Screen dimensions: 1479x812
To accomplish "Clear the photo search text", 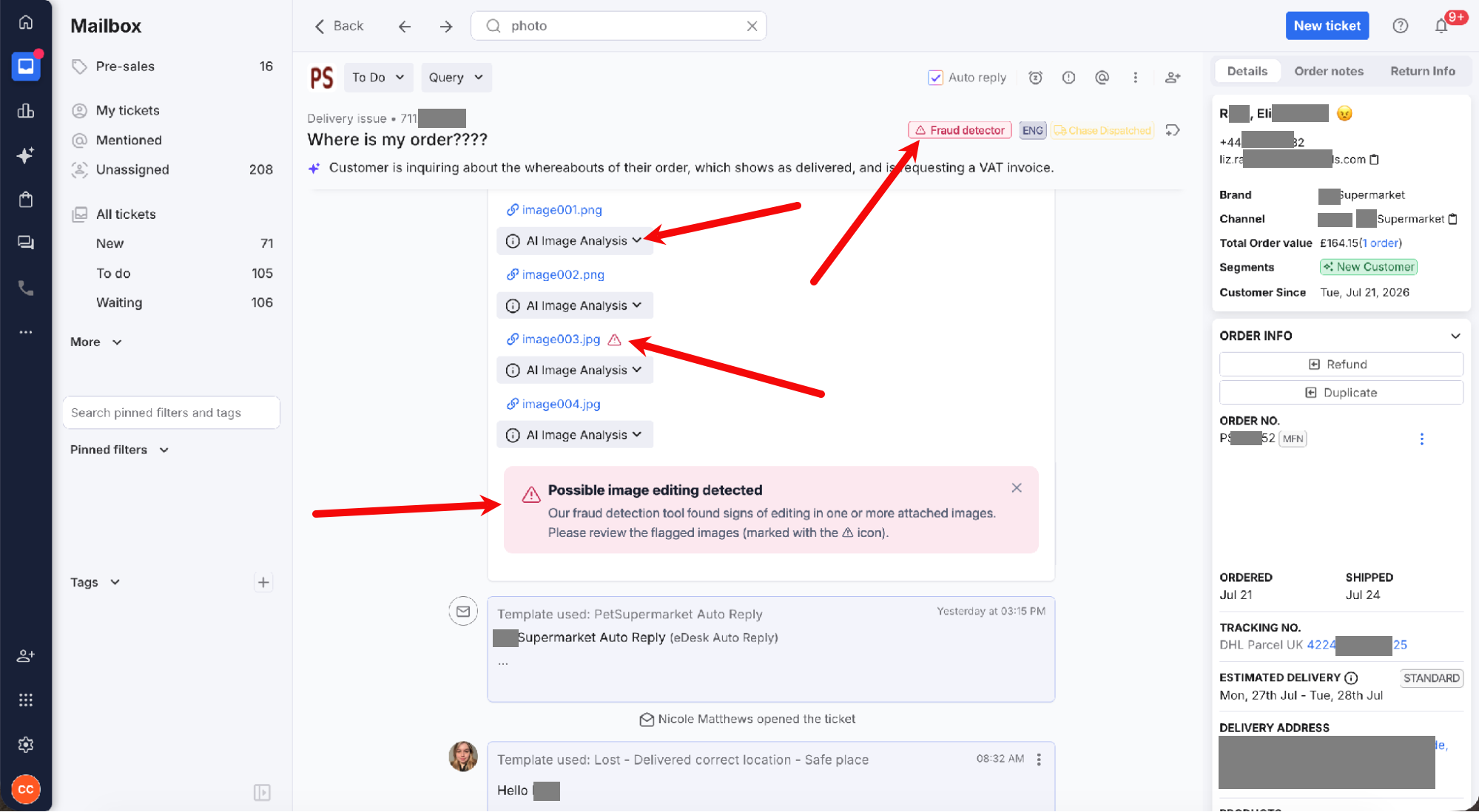I will 751,26.
